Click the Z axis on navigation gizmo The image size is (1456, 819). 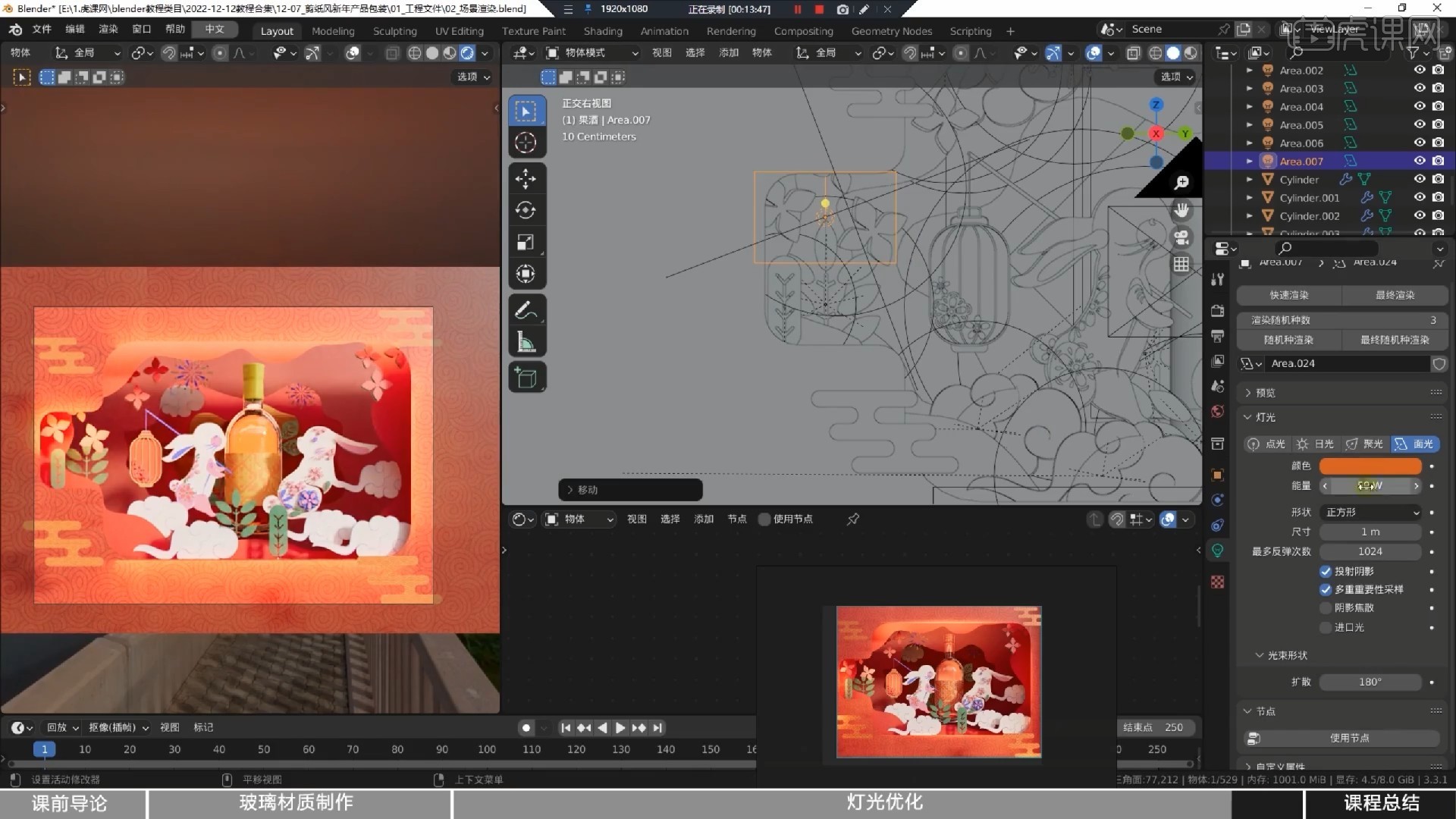click(1156, 105)
